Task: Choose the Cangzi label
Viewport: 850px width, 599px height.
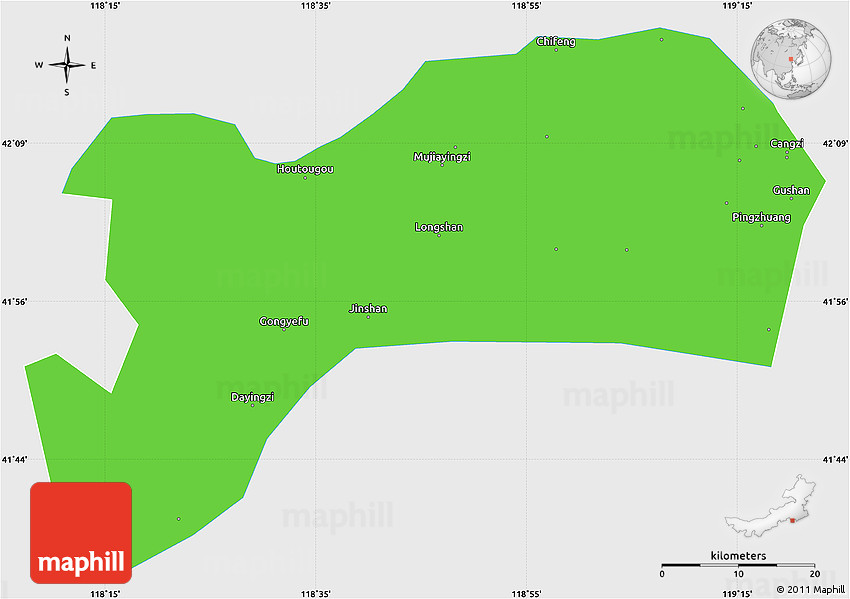Action: click(x=787, y=144)
